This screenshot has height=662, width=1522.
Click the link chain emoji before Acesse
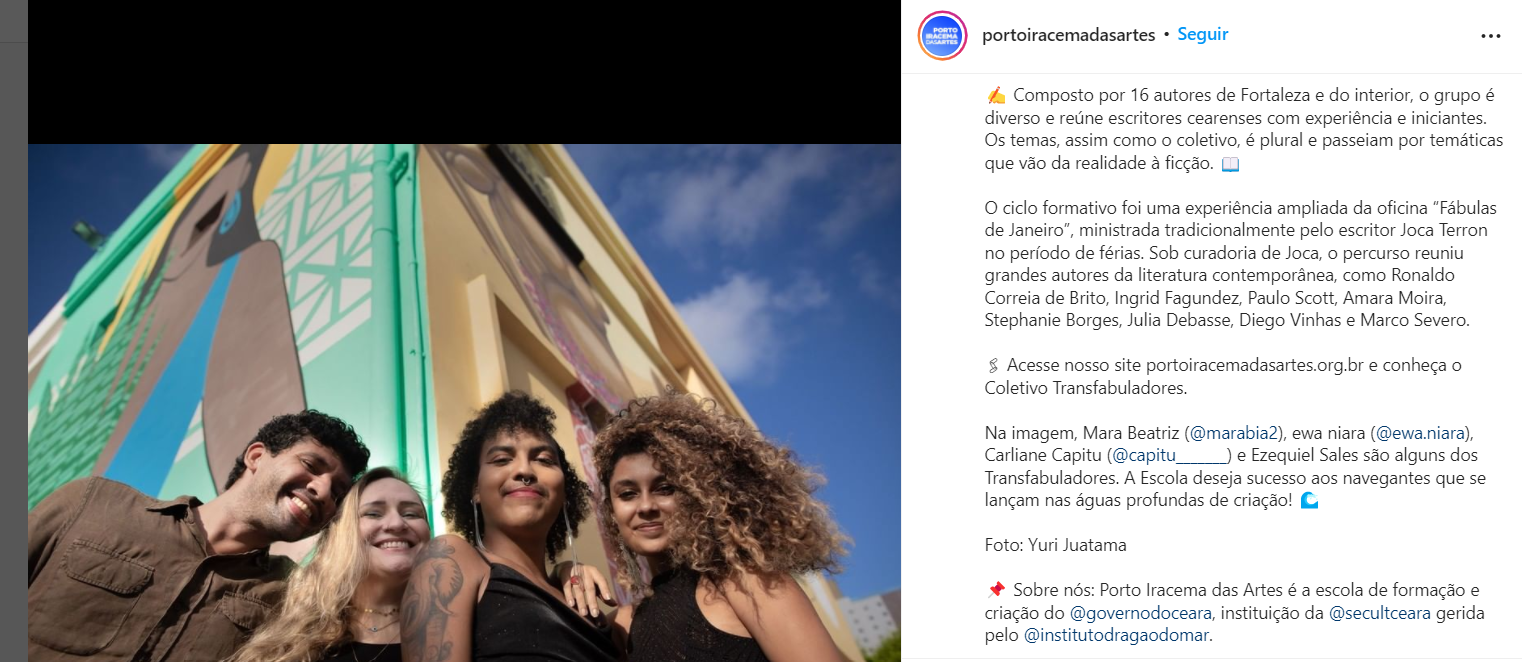pyautogui.click(x=993, y=365)
